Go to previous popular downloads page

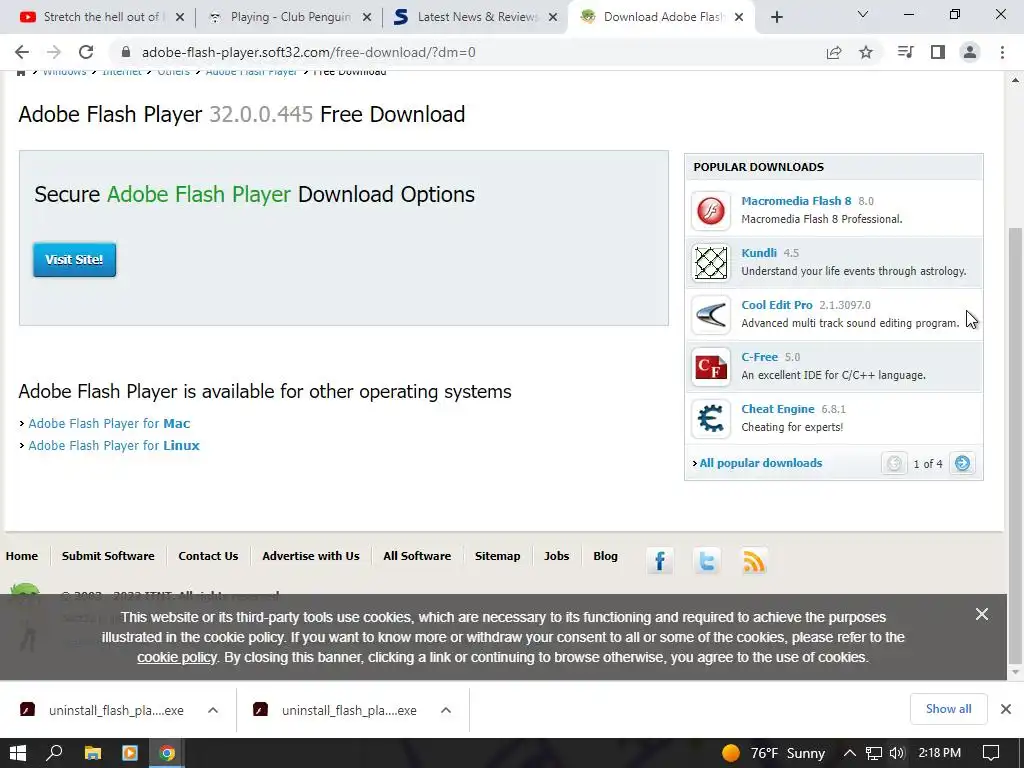tap(894, 463)
